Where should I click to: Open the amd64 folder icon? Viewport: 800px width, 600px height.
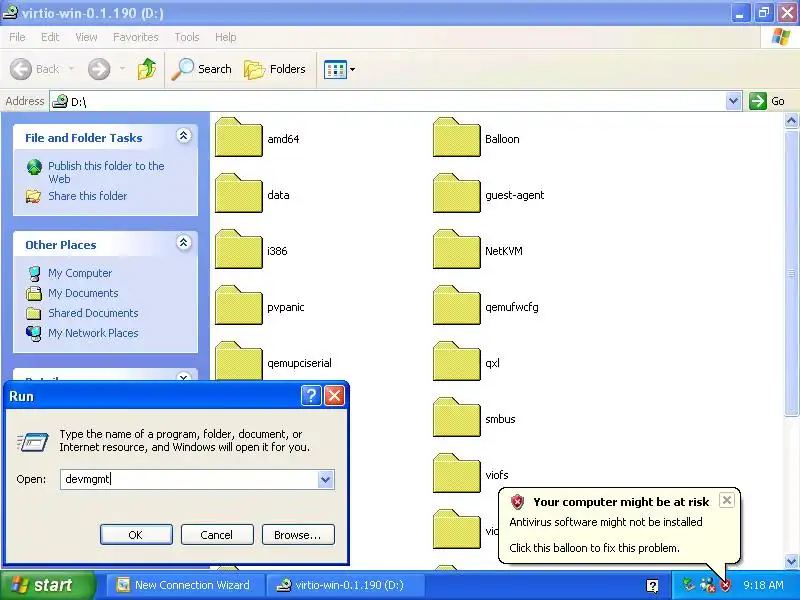click(x=238, y=137)
